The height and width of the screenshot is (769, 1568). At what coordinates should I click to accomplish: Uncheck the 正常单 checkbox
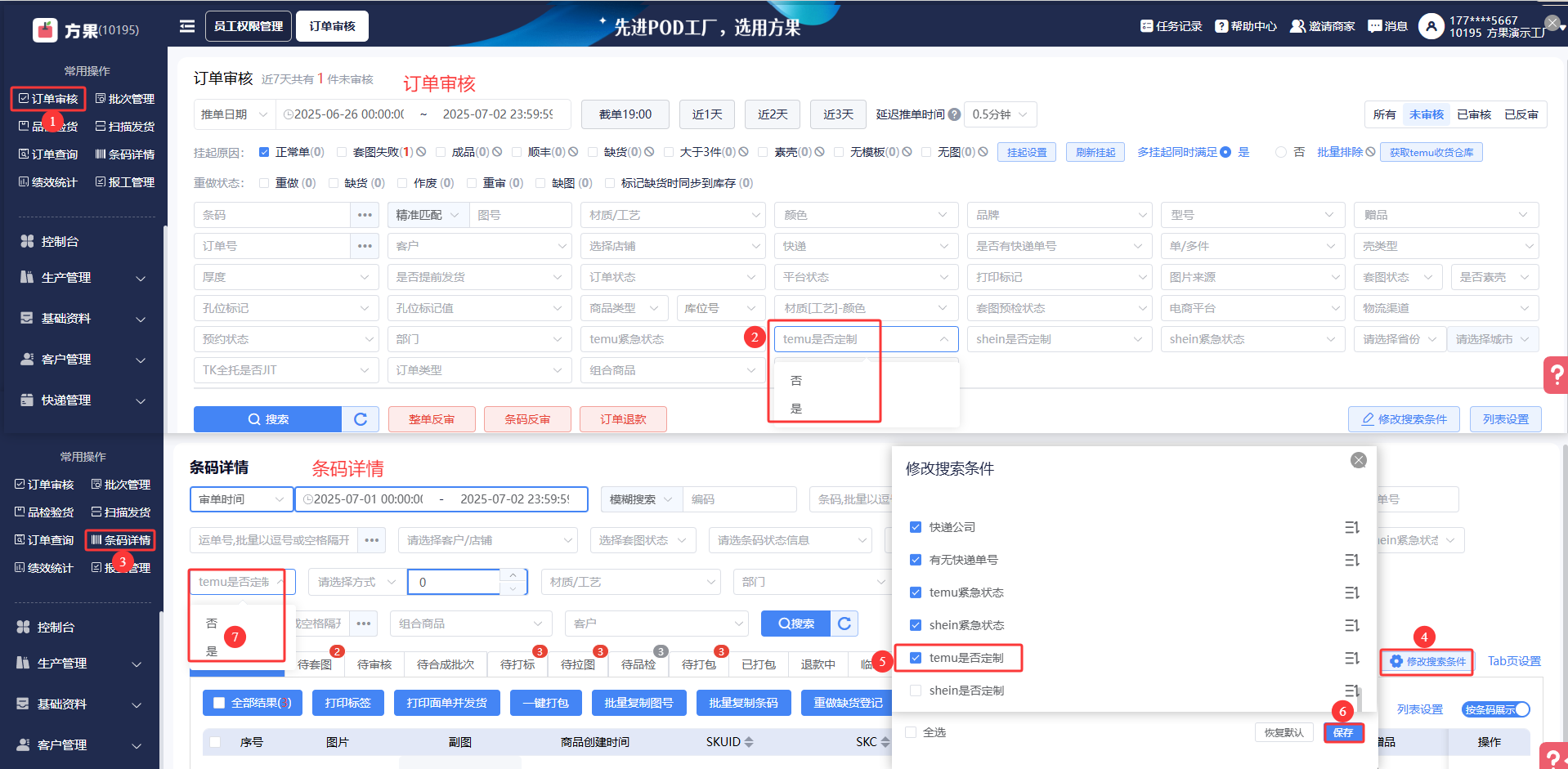[x=264, y=152]
